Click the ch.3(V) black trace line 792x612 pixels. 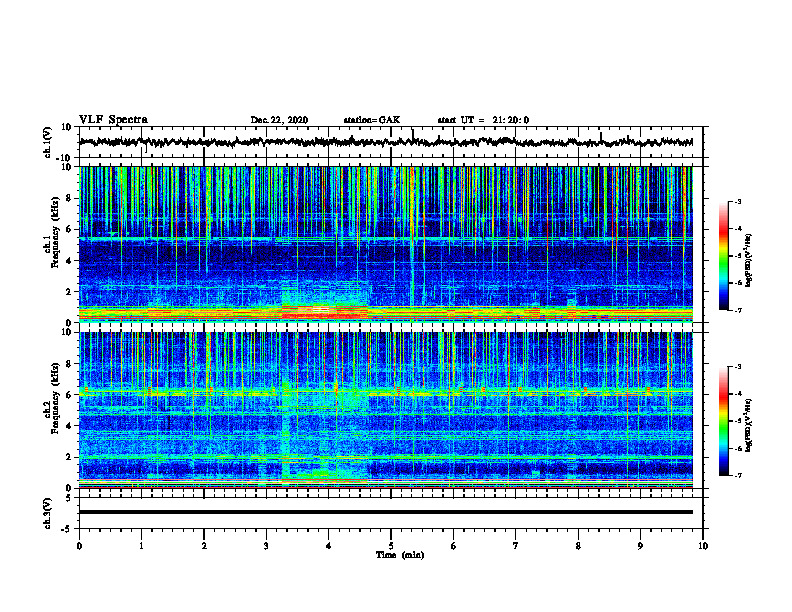[386, 512]
